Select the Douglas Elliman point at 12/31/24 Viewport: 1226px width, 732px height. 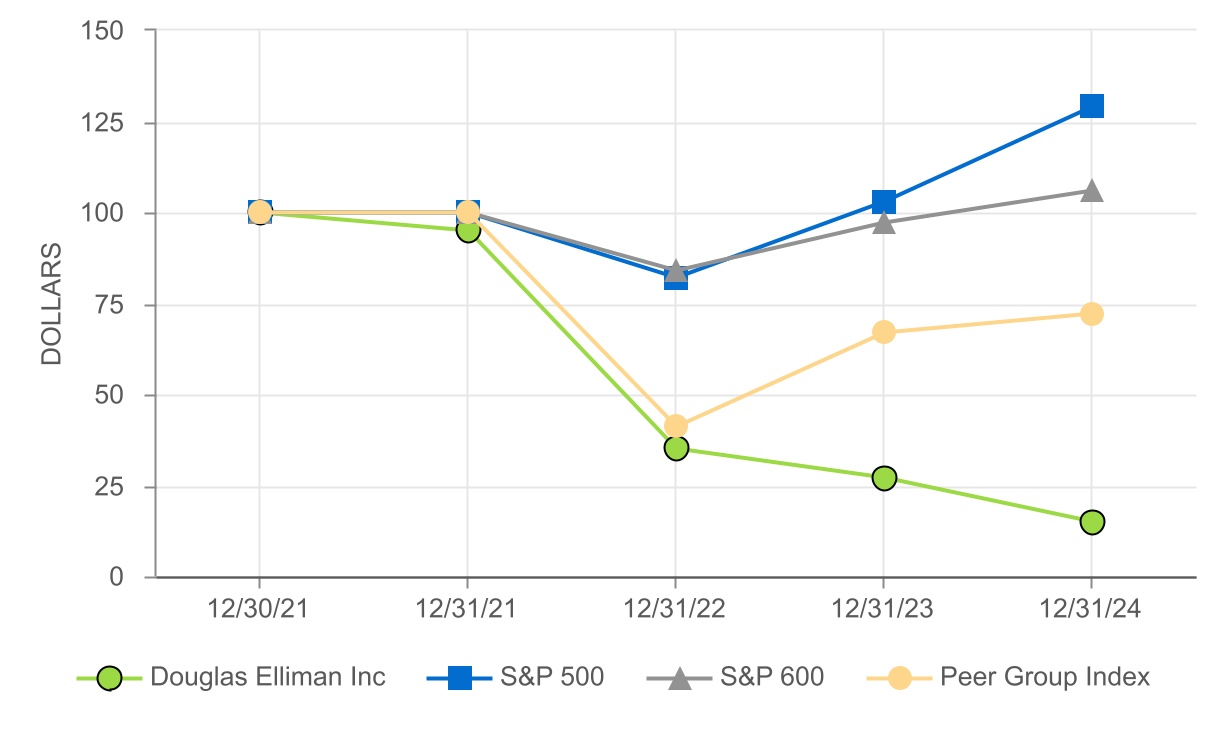(1092, 522)
